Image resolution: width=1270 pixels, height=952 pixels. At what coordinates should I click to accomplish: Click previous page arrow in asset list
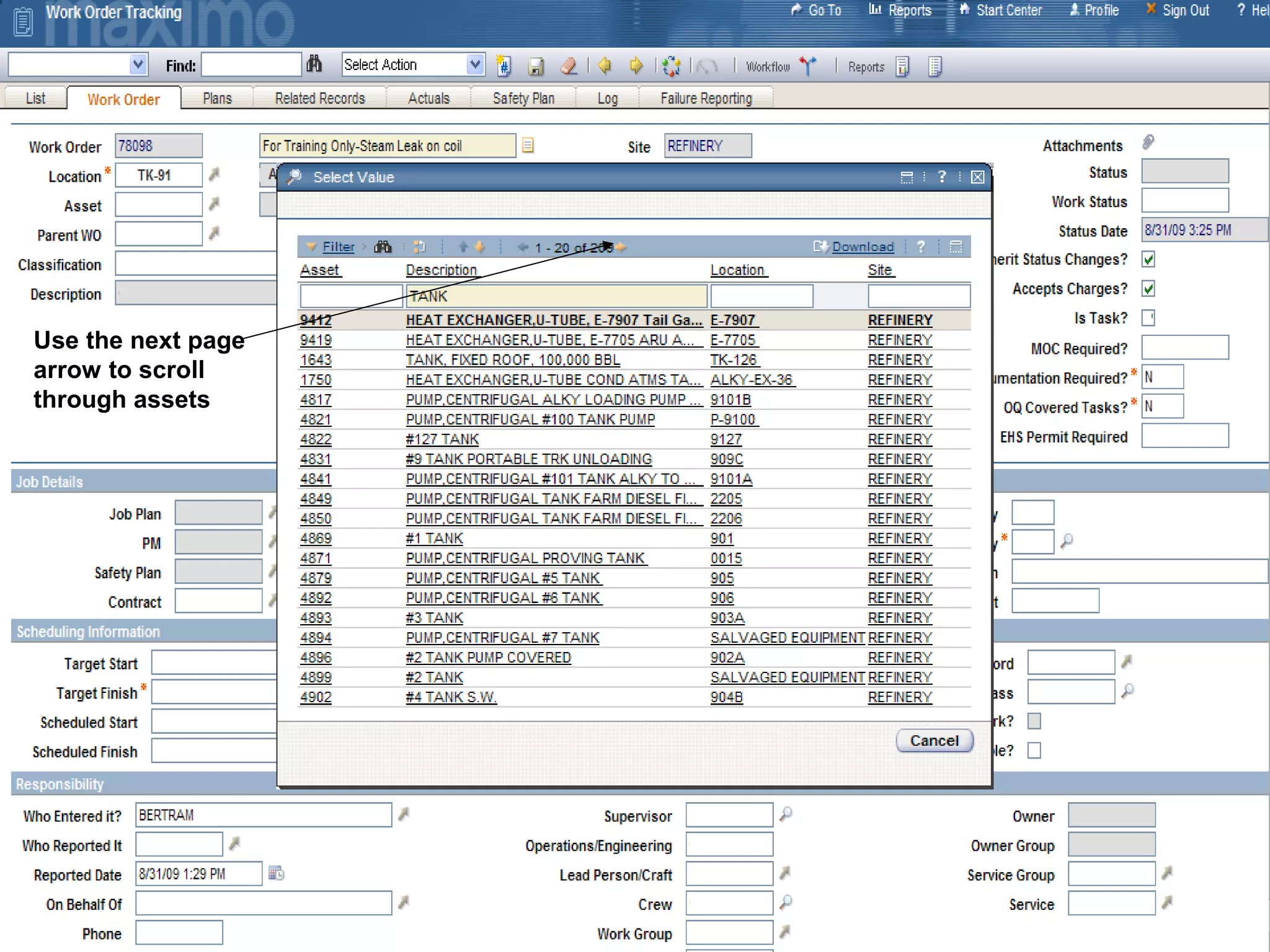(x=523, y=247)
